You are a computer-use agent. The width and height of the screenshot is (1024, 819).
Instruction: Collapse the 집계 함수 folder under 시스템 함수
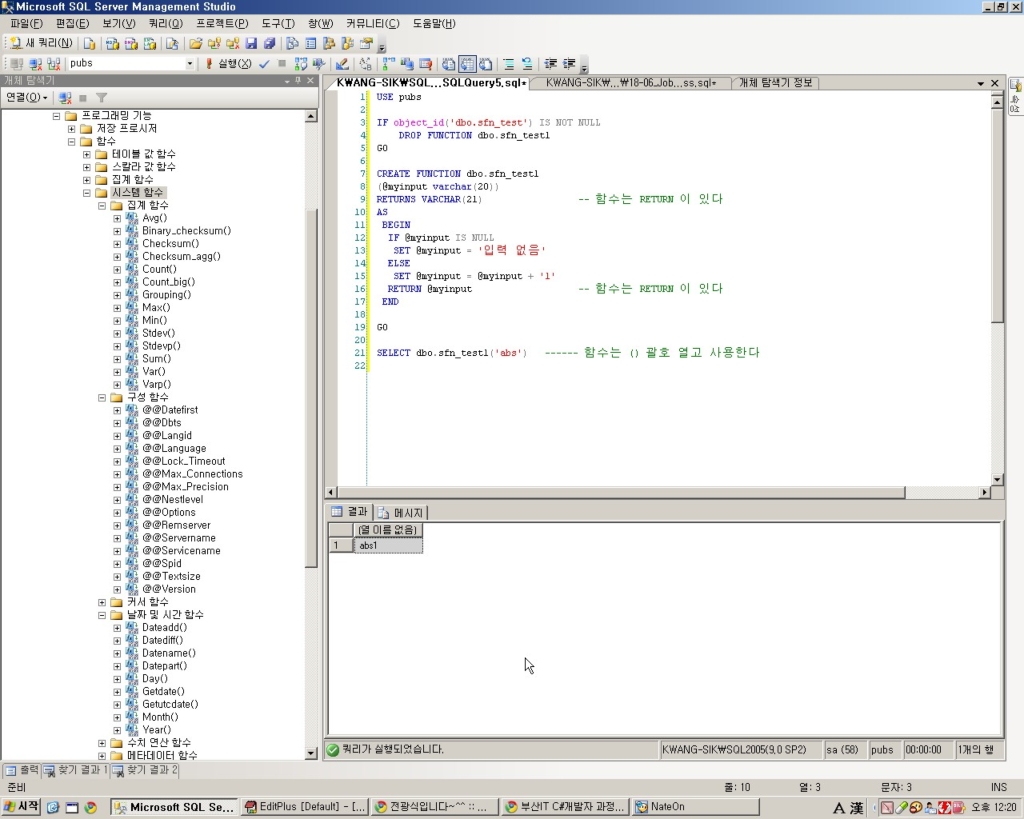[x=102, y=205]
